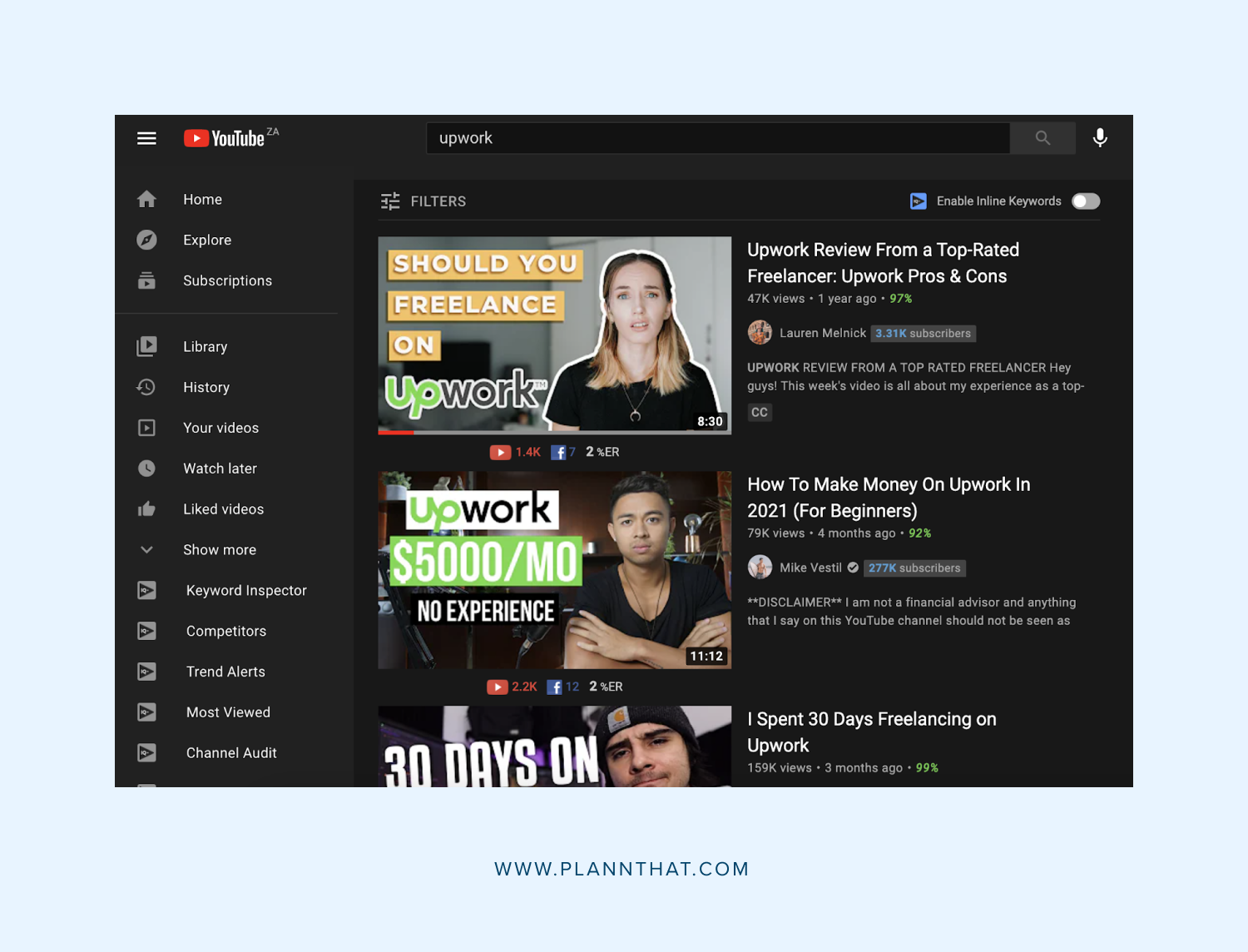Play the $5000/MO No Experience thumbnail
The image size is (1248, 952).
555,570
